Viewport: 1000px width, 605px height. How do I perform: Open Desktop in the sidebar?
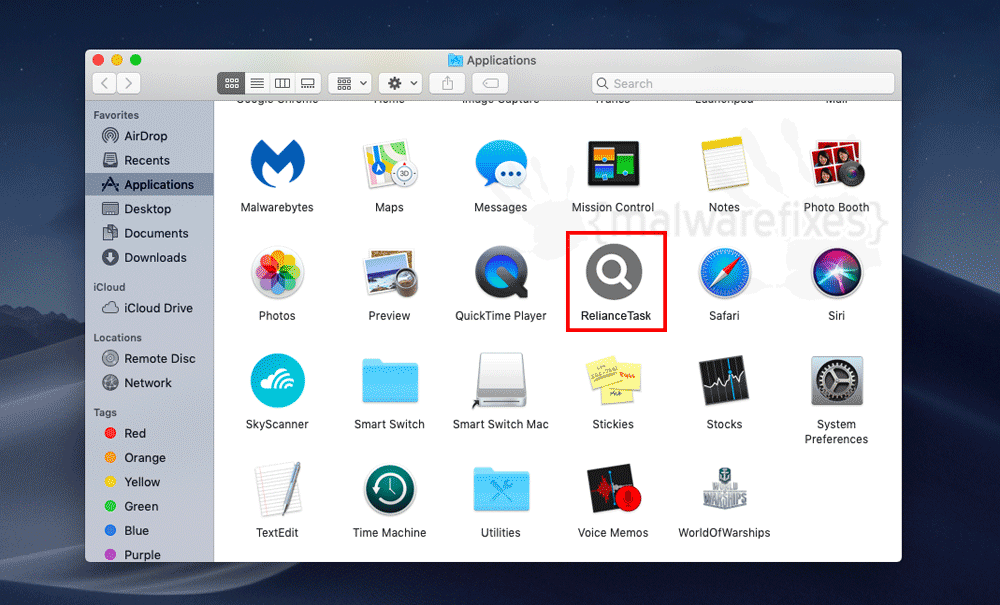[x=149, y=208]
